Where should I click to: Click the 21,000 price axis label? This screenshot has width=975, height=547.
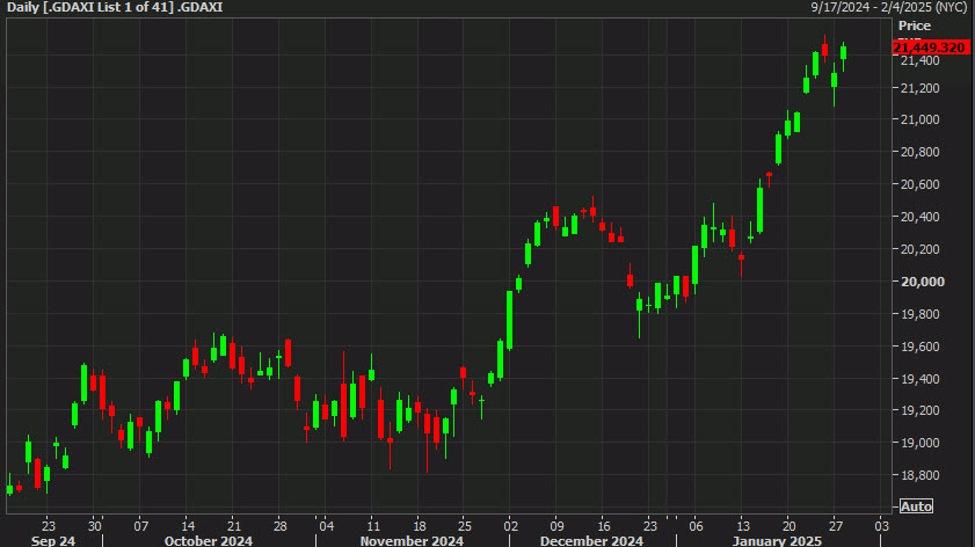tap(920, 119)
